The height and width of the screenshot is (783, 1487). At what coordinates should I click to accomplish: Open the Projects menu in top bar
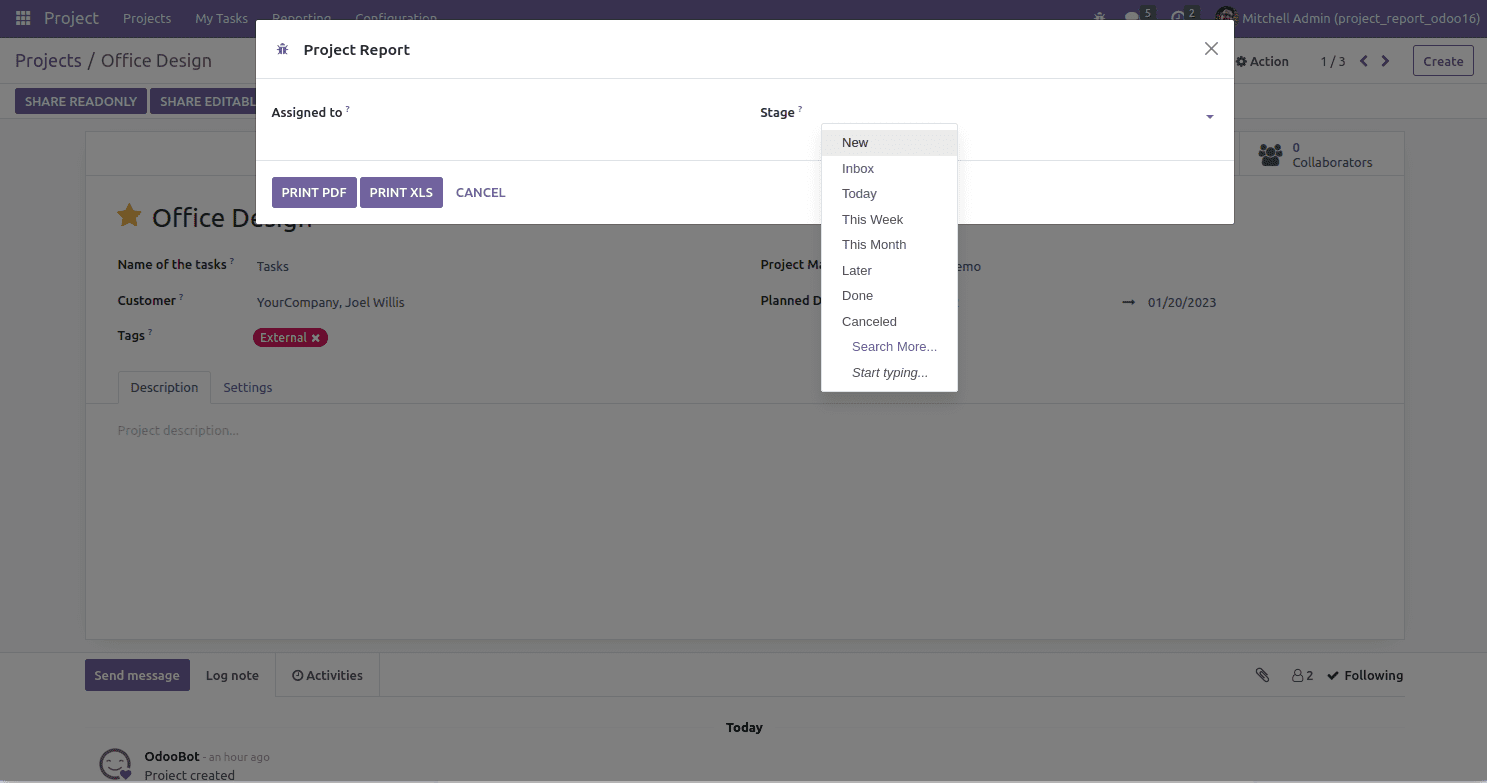tap(147, 18)
